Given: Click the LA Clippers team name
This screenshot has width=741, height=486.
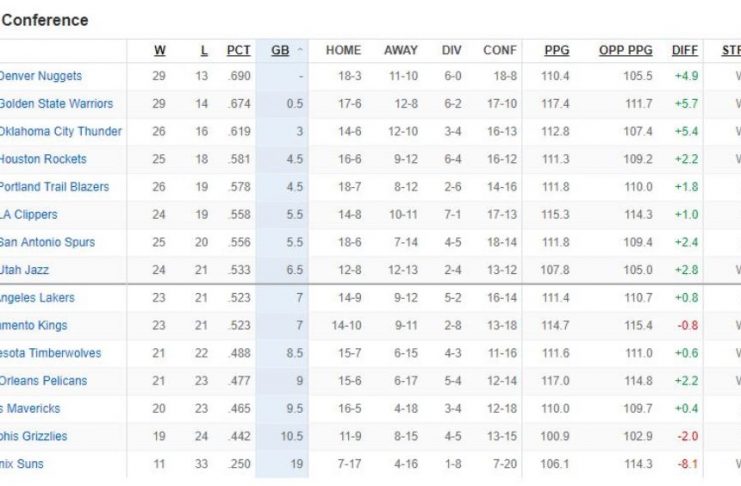Looking at the screenshot, I should [x=29, y=214].
